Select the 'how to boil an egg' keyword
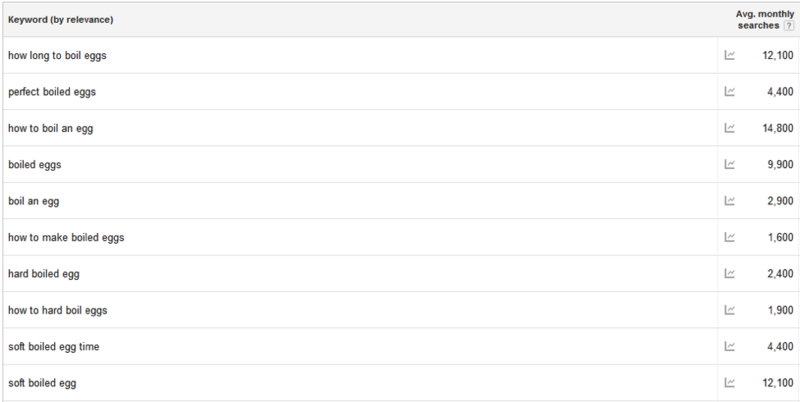This screenshot has height=402, width=800. (x=51, y=129)
